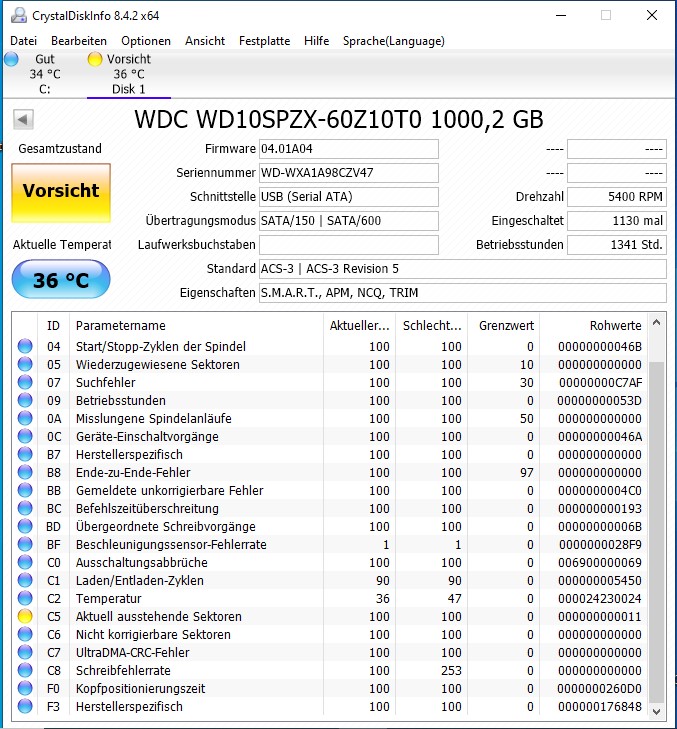Click the parameter name Kopfpositionierungszeit

click(x=140, y=689)
